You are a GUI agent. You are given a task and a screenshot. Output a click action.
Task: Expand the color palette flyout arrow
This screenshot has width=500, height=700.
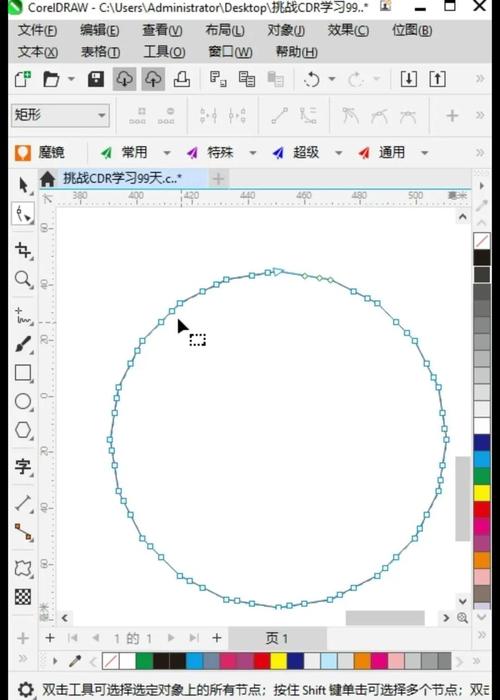click(482, 185)
